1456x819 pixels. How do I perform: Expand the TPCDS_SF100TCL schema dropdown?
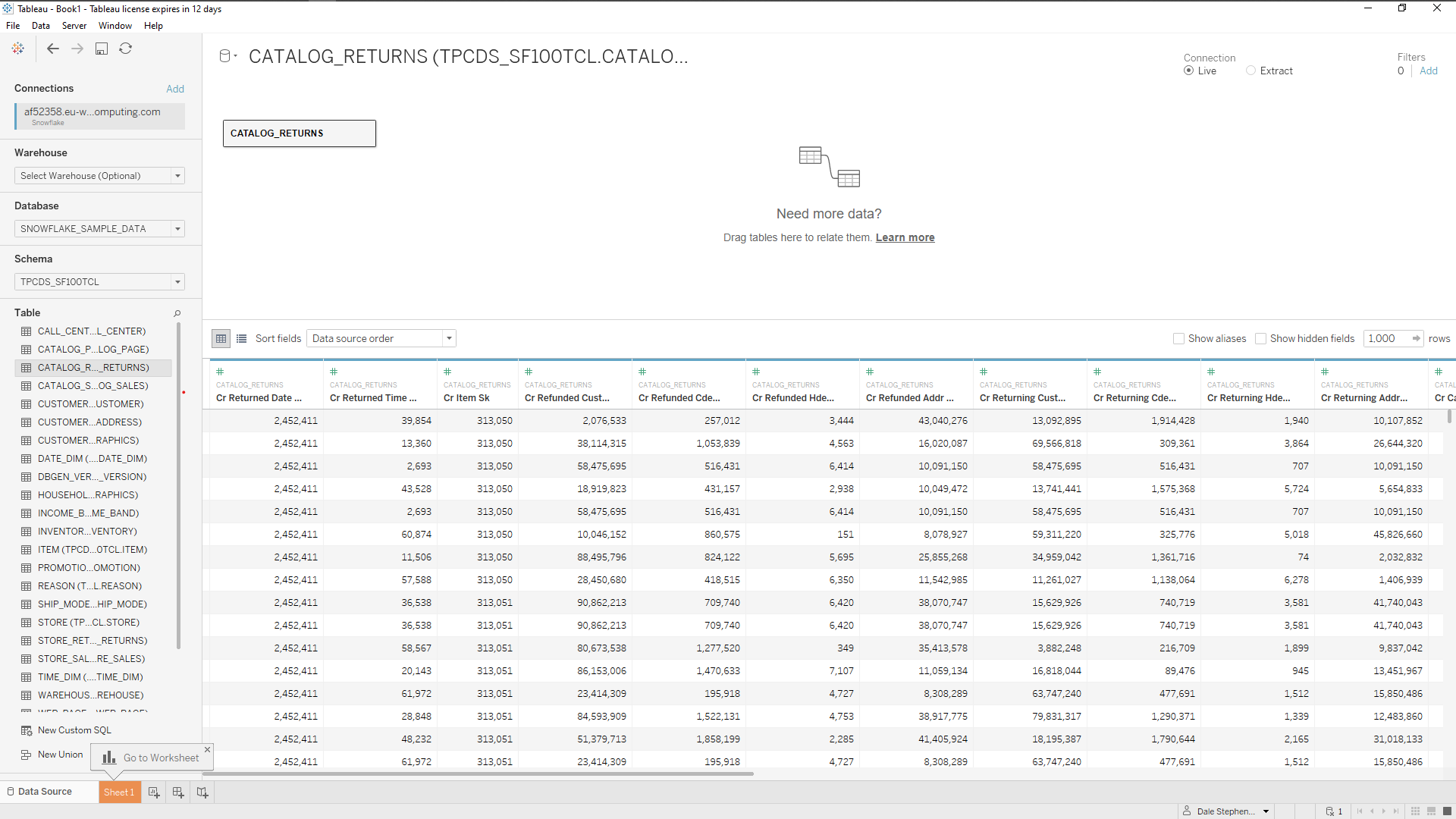click(177, 281)
